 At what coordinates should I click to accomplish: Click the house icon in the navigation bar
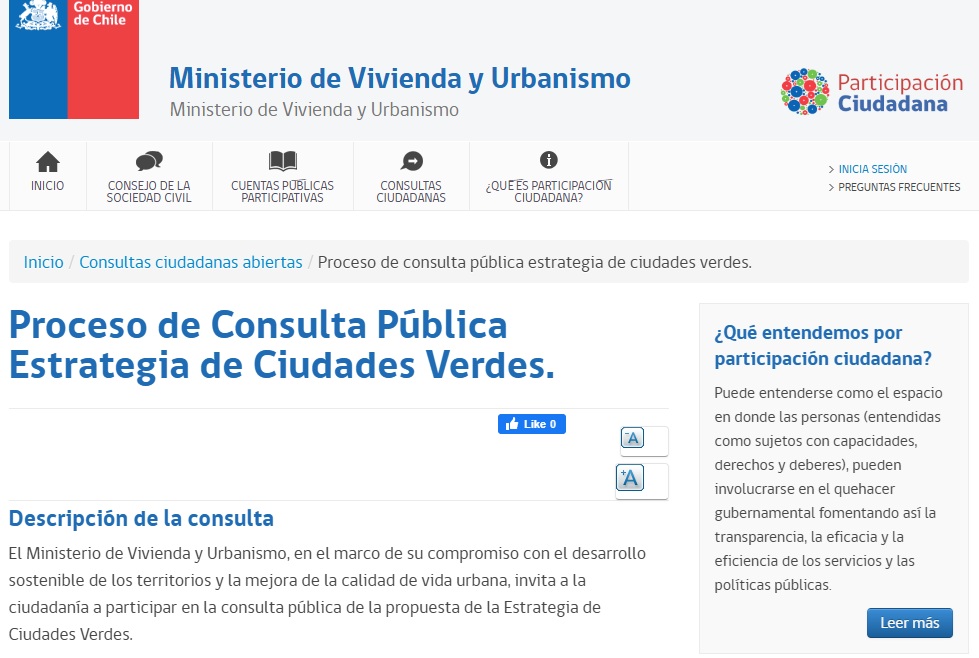click(47, 162)
